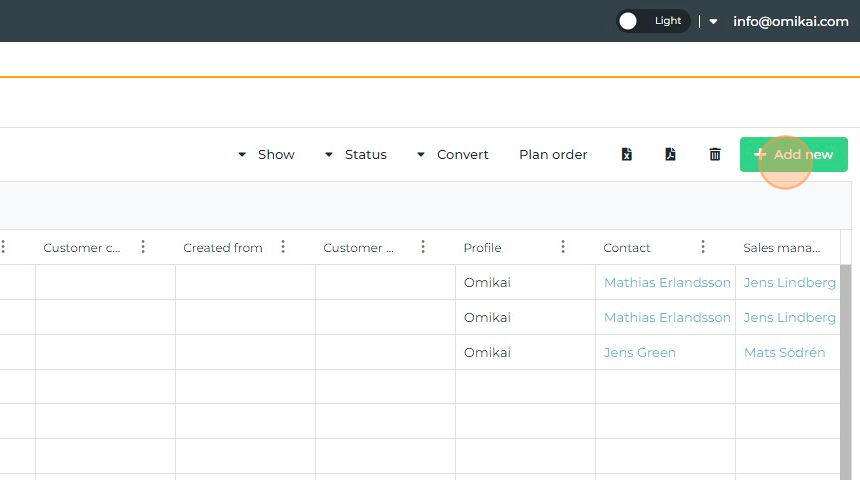Image resolution: width=860 pixels, height=480 pixels.
Task: Click the PDF export icon
Action: point(671,154)
